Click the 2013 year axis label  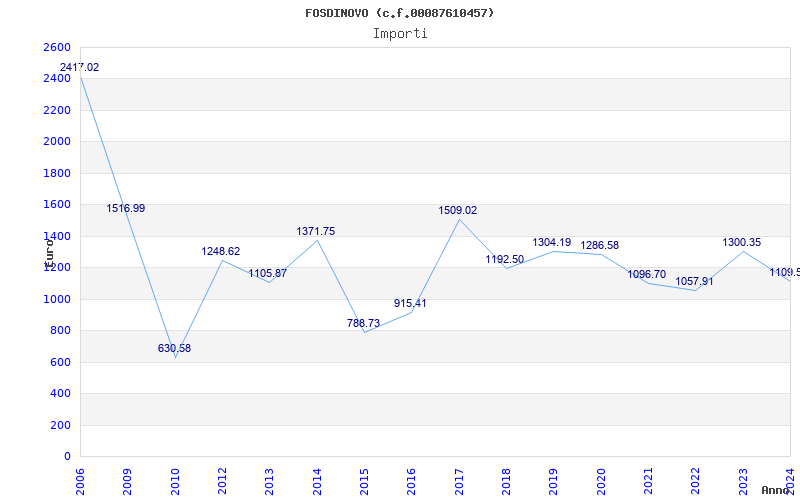click(x=269, y=482)
